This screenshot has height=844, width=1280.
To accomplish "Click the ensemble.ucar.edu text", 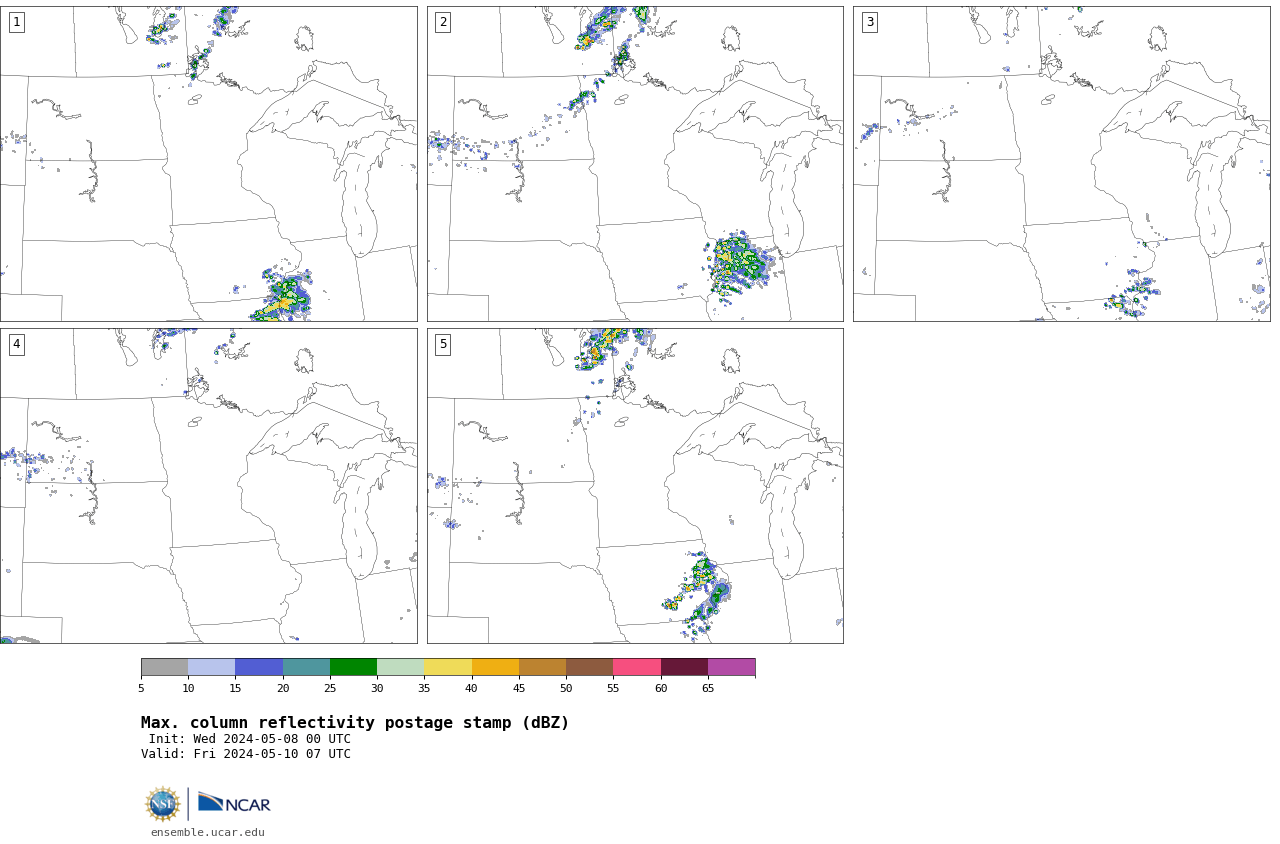I will [x=208, y=832].
